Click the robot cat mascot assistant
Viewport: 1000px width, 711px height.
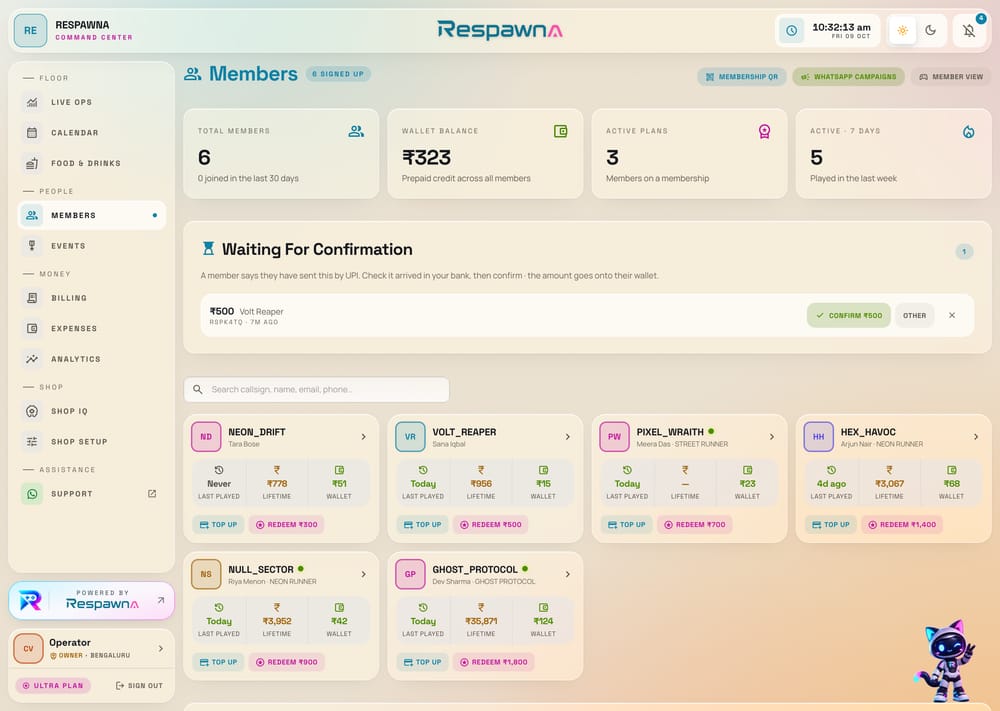coord(946,661)
